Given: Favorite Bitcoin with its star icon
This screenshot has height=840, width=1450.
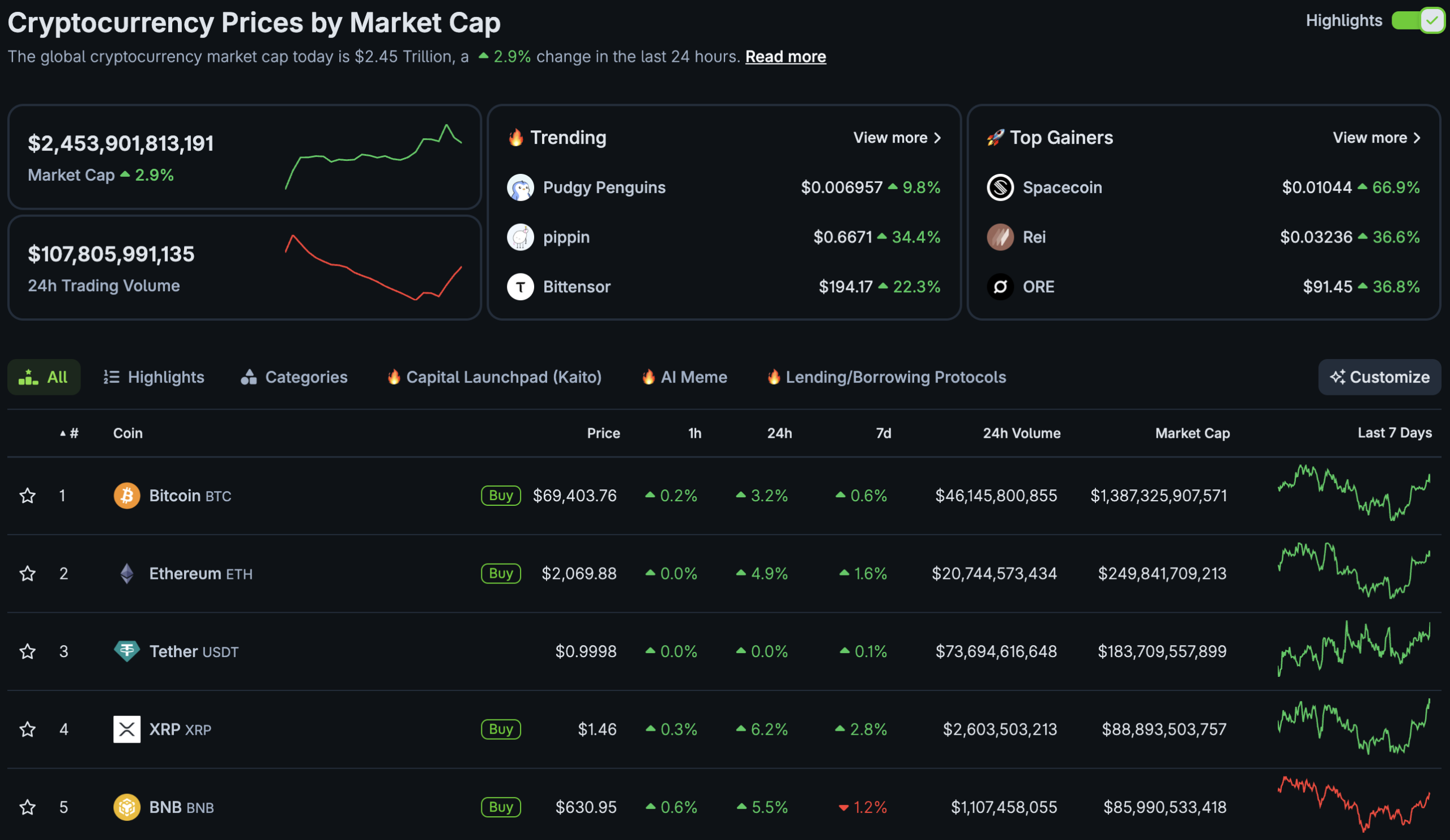Looking at the screenshot, I should click(27, 496).
